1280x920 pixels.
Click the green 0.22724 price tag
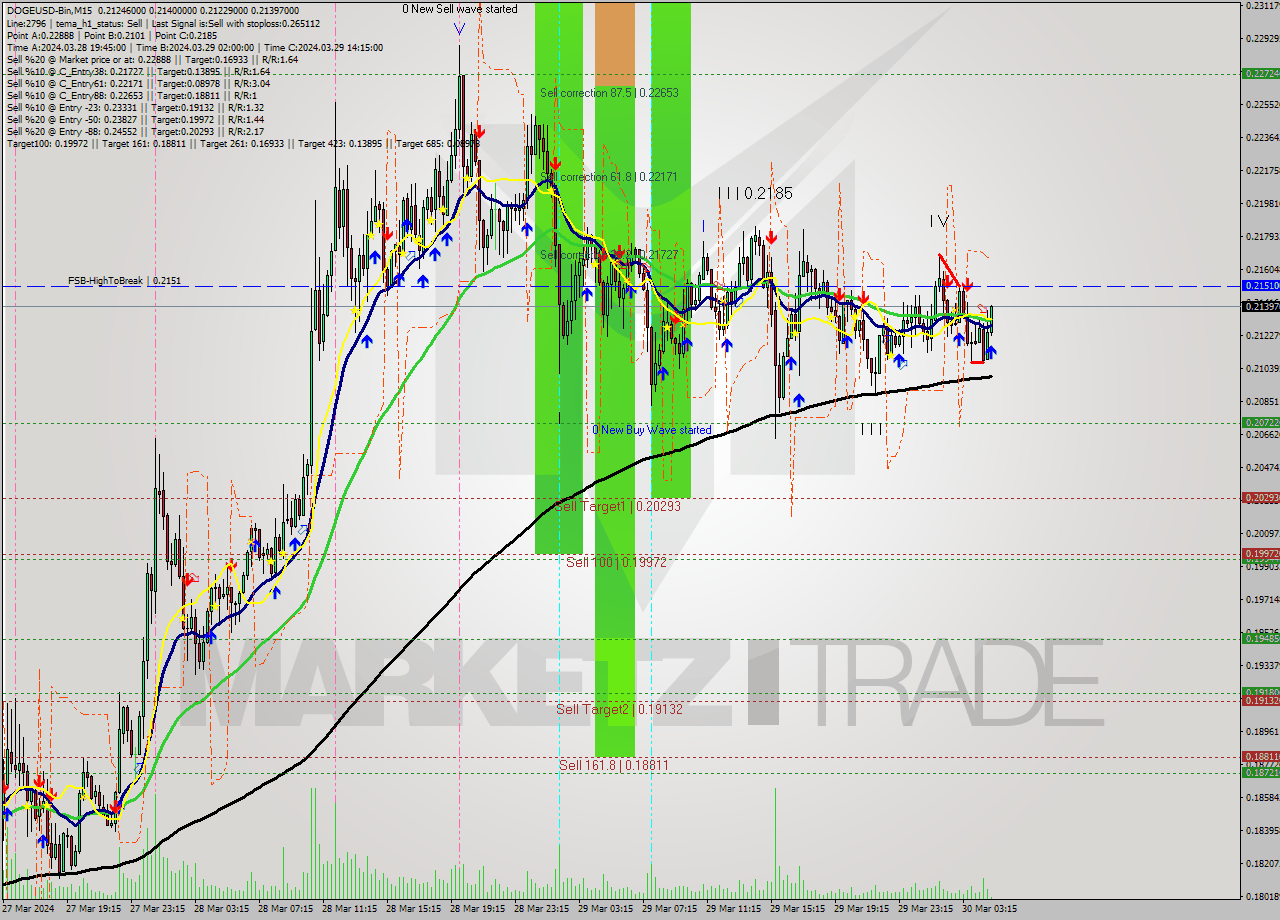(x=1260, y=73)
